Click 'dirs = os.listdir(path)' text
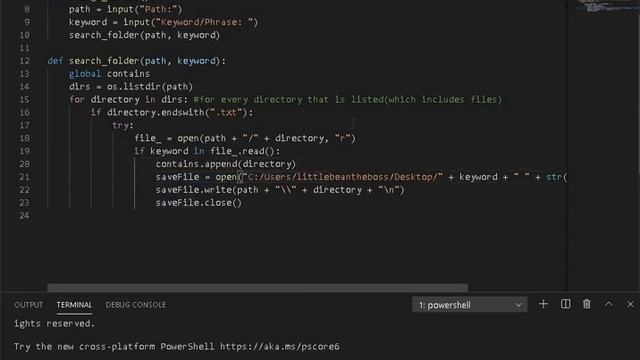Viewport: 640px width, 360px height. [131, 87]
